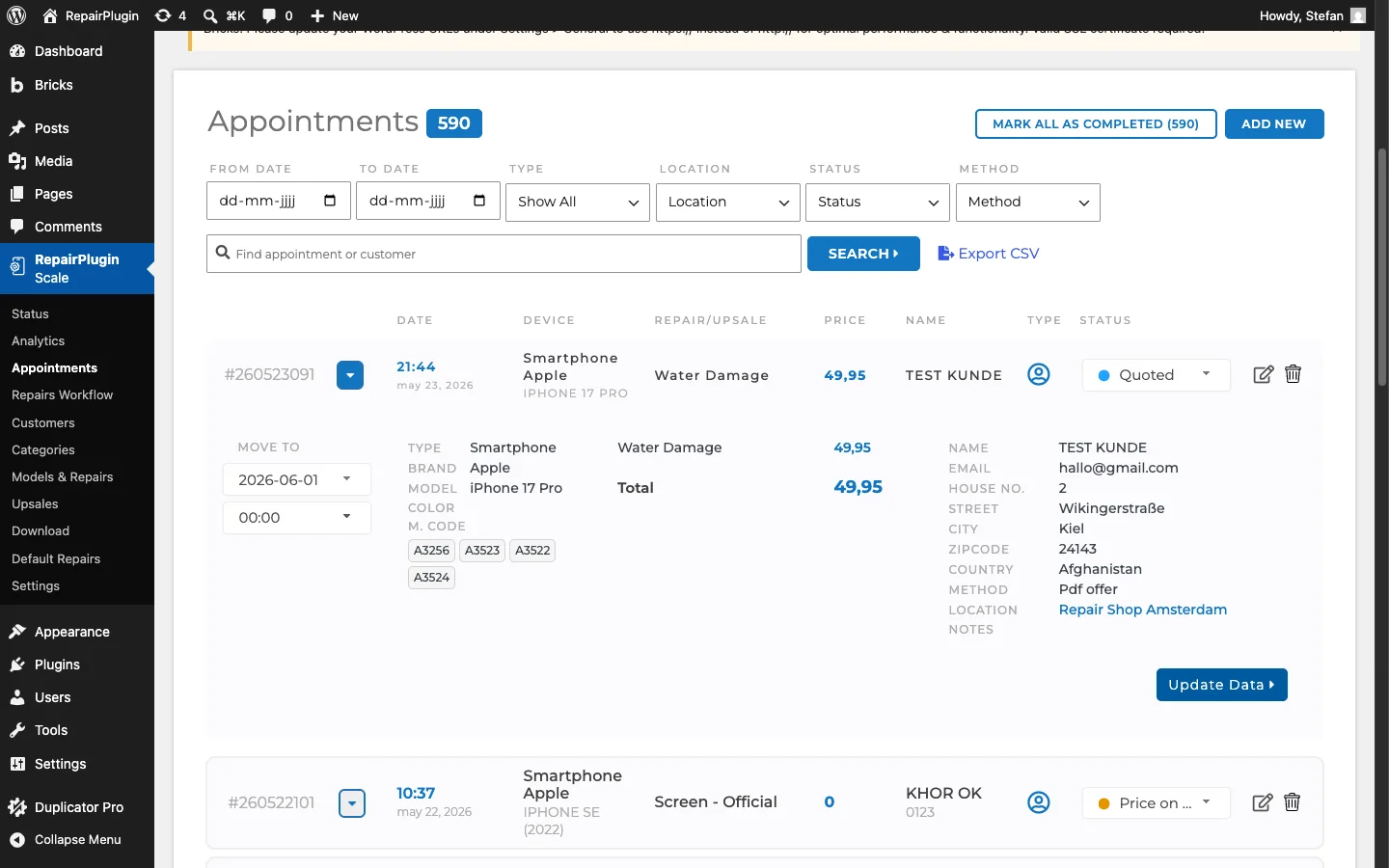Open the Location filter dropdown

tap(728, 202)
